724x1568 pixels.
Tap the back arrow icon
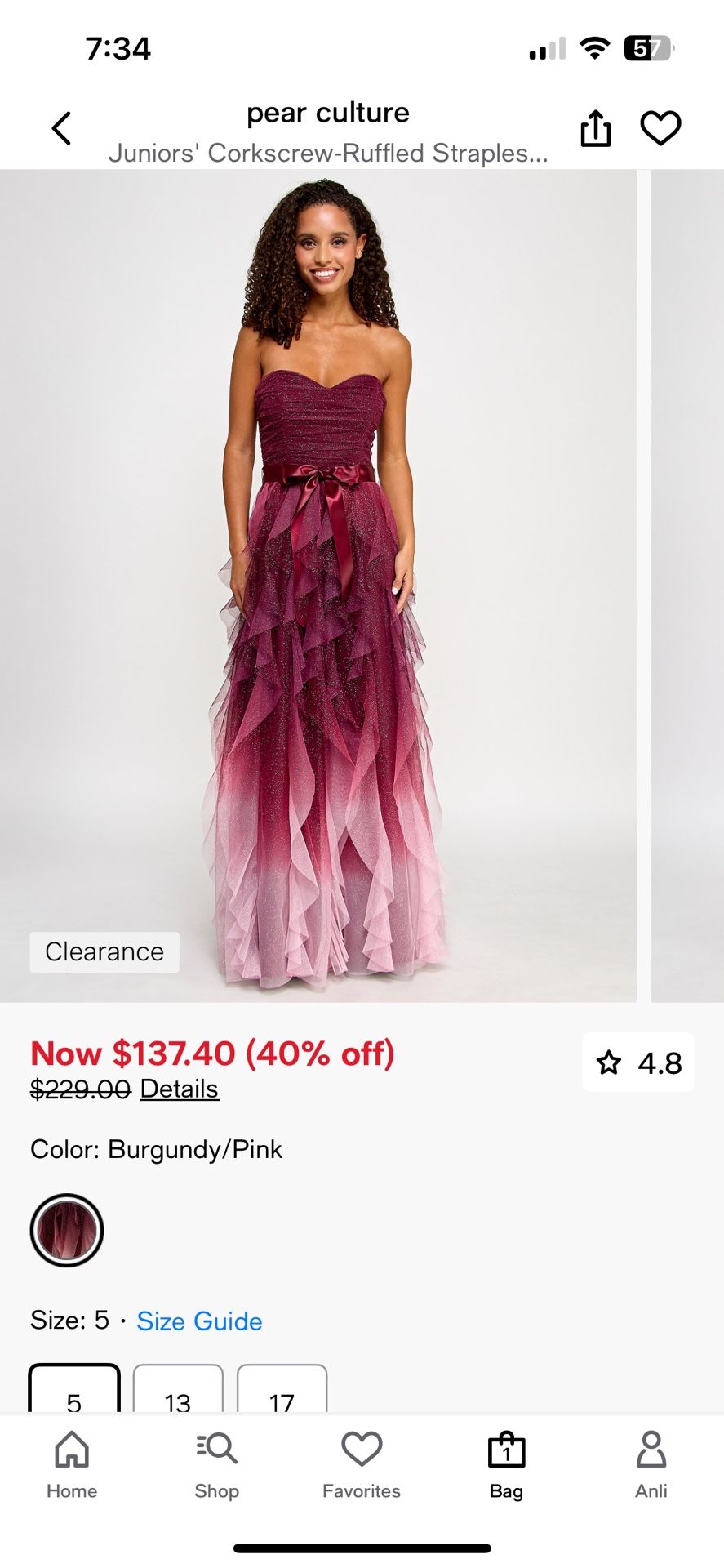[x=61, y=128]
